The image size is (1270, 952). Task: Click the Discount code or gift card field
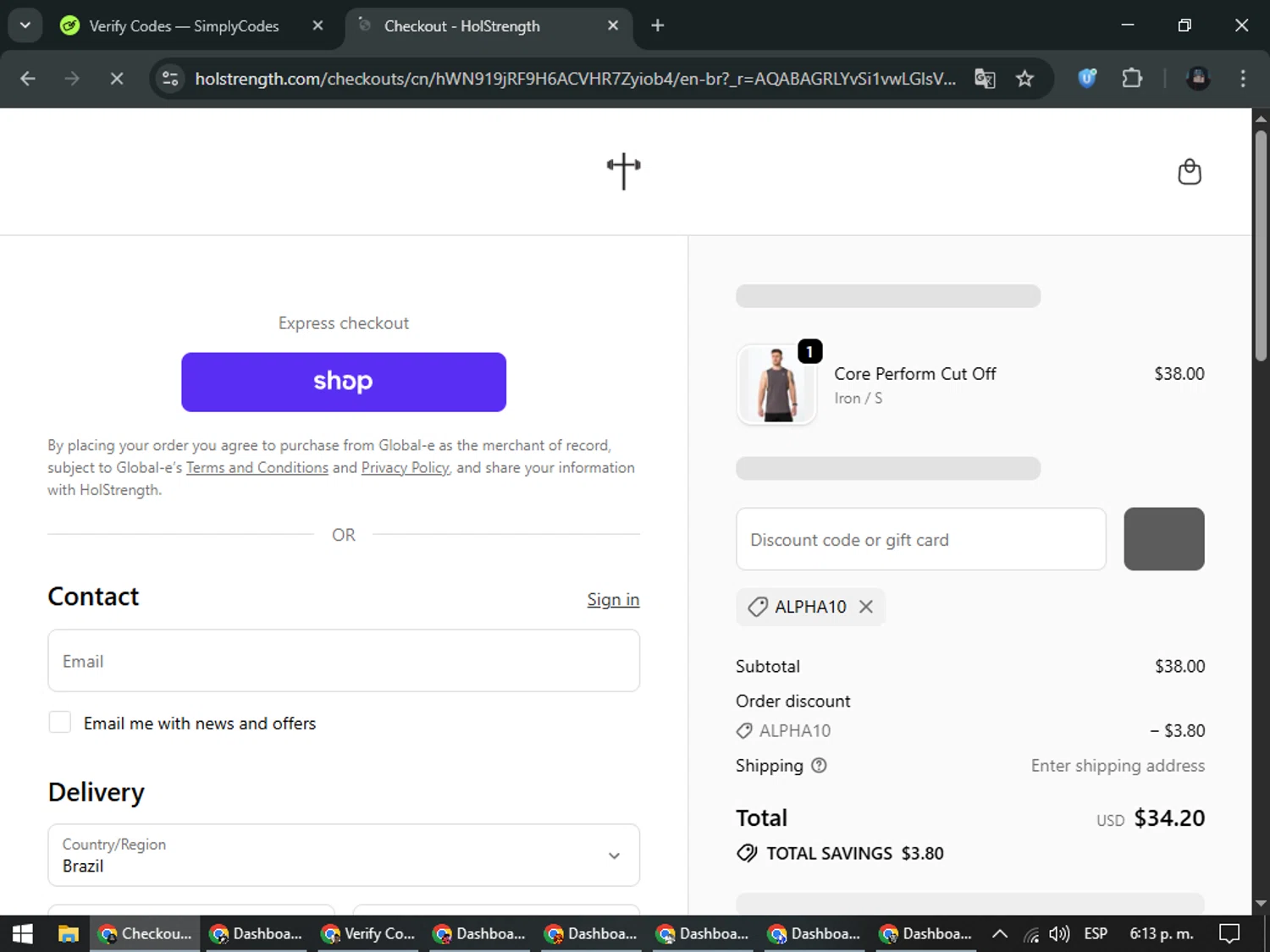tap(921, 540)
